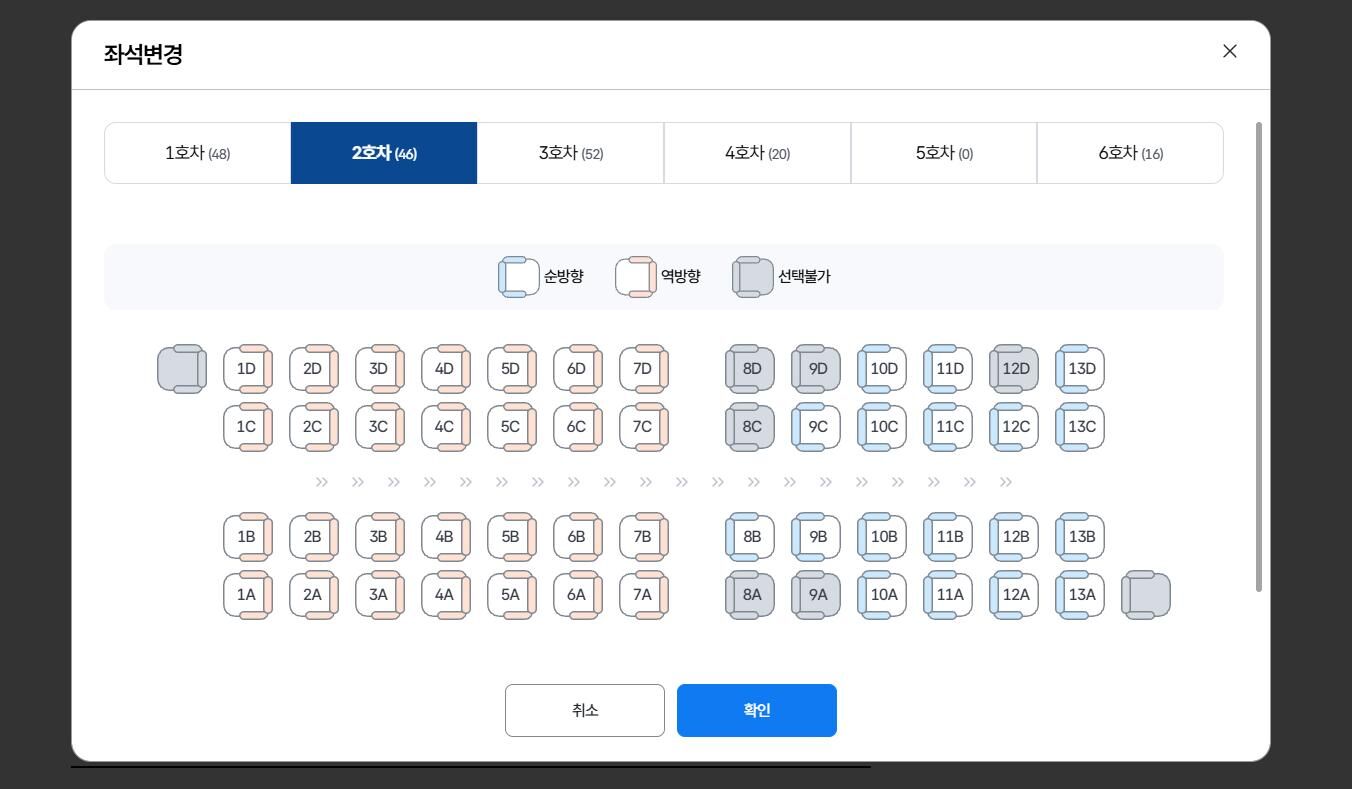The width and height of the screenshot is (1352, 789).
Task: Pick seat 2B
Action: 313,537
